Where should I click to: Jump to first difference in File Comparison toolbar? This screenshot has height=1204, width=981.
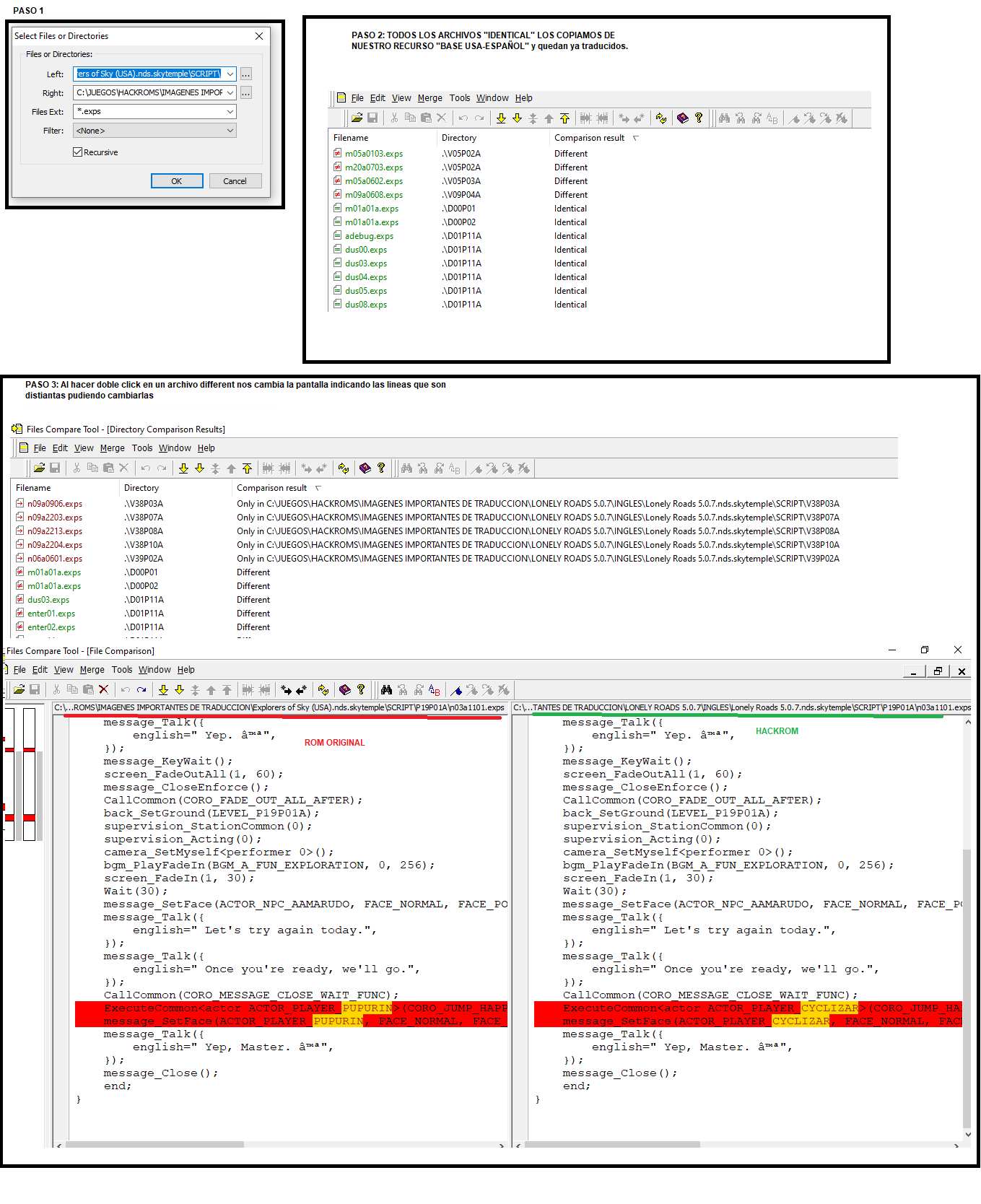[x=227, y=689]
